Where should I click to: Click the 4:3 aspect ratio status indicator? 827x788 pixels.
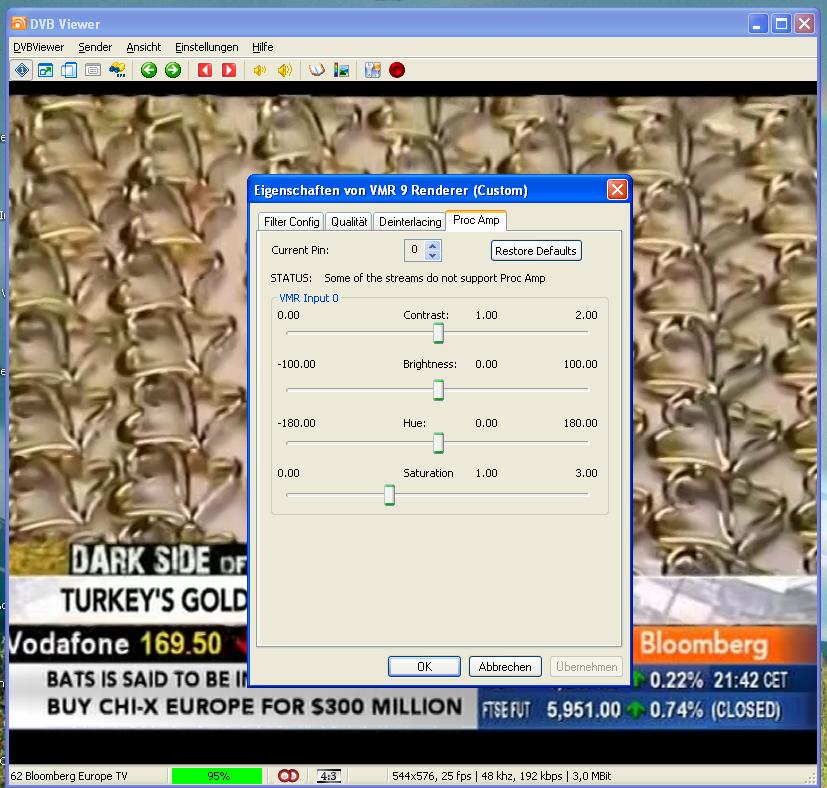(329, 776)
